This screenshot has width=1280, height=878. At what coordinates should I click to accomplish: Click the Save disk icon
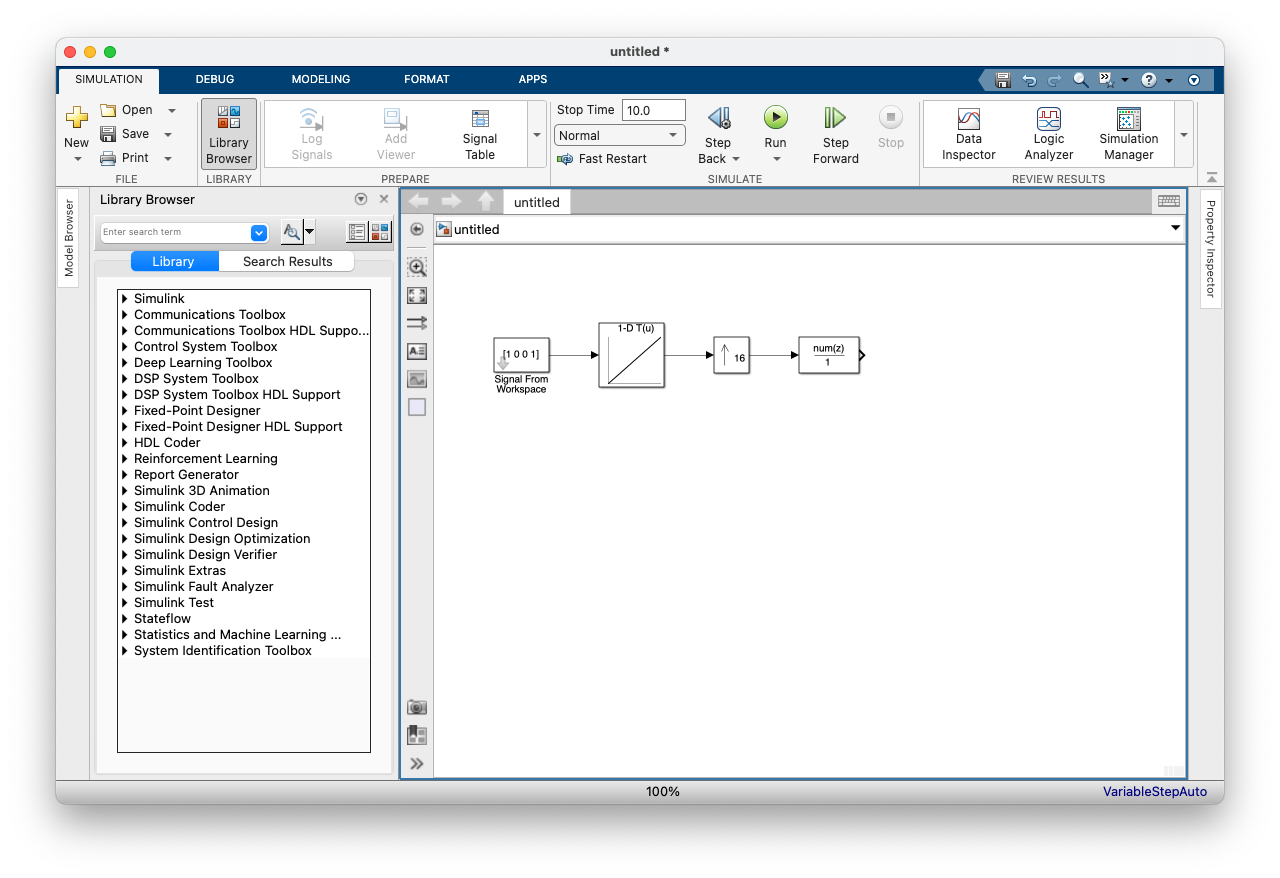tap(108, 134)
